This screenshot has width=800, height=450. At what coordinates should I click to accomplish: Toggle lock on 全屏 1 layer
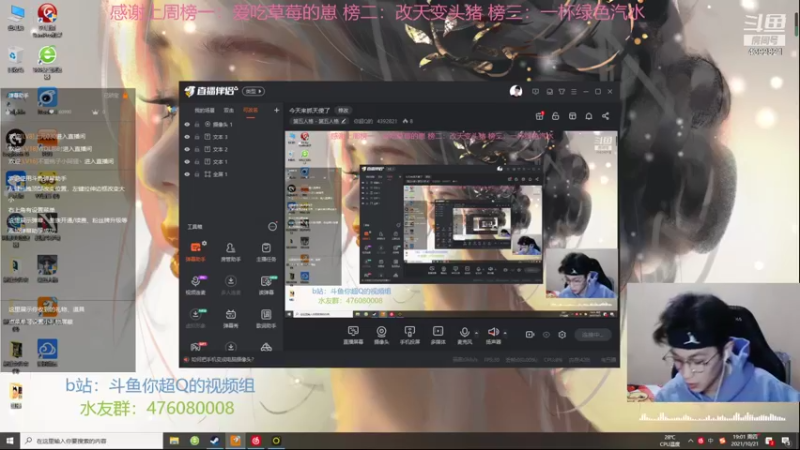tap(197, 174)
